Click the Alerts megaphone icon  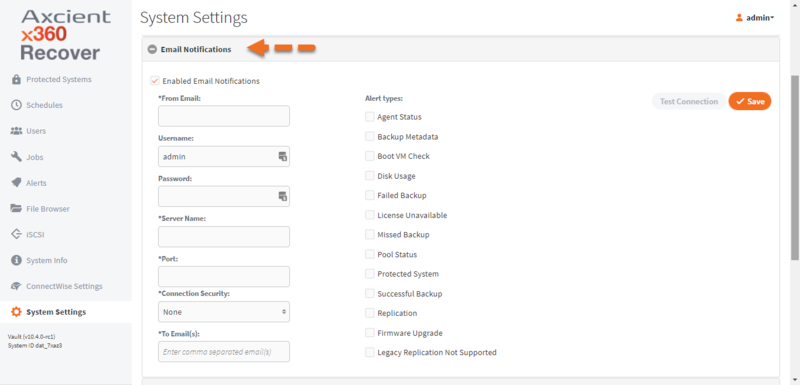click(16, 183)
